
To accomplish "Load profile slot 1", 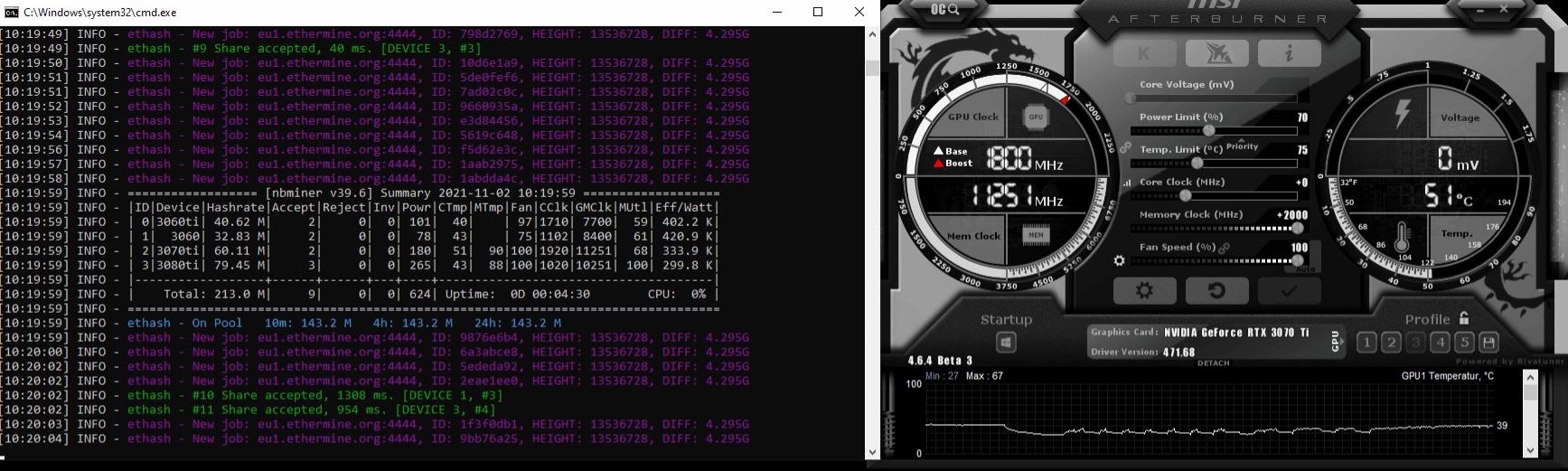I will tap(1366, 343).
